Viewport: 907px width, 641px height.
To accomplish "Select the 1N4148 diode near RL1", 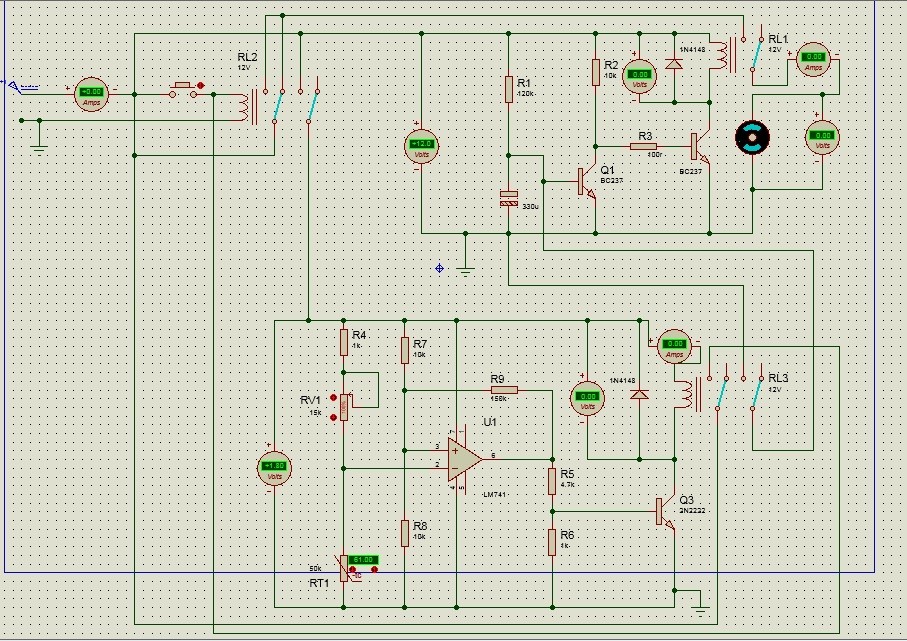I will point(674,62).
